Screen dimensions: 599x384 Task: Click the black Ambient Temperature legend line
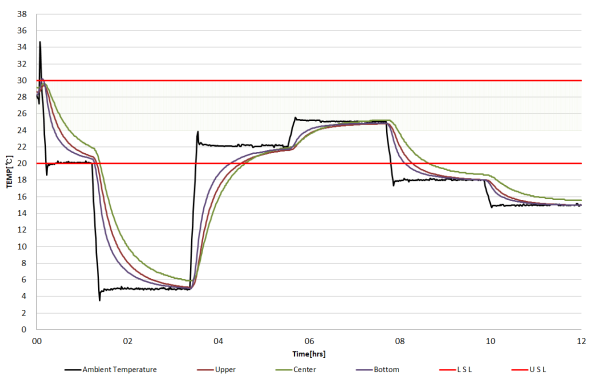click(x=73, y=370)
